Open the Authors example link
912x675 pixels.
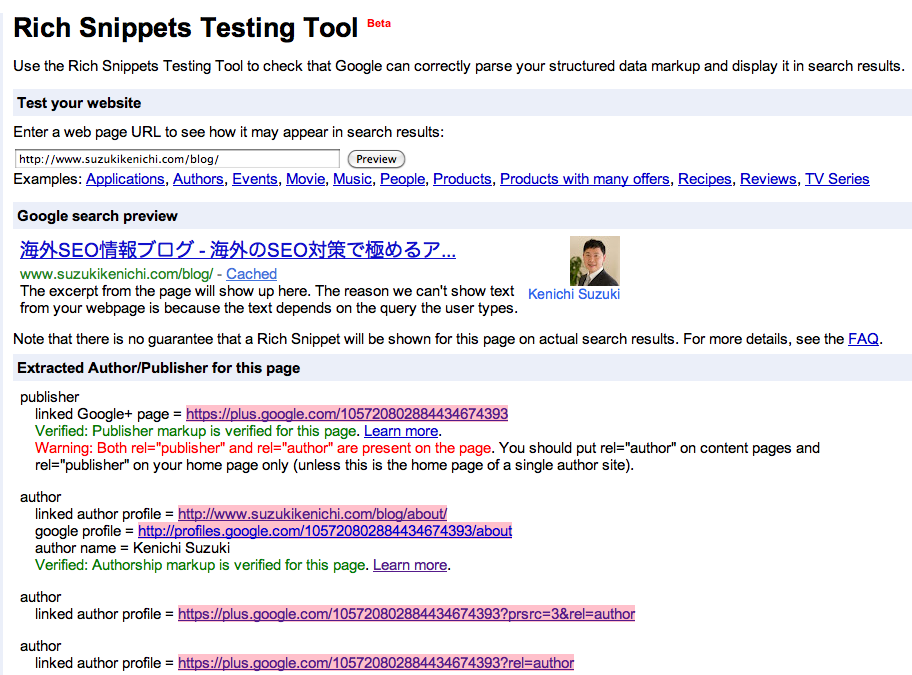(198, 179)
